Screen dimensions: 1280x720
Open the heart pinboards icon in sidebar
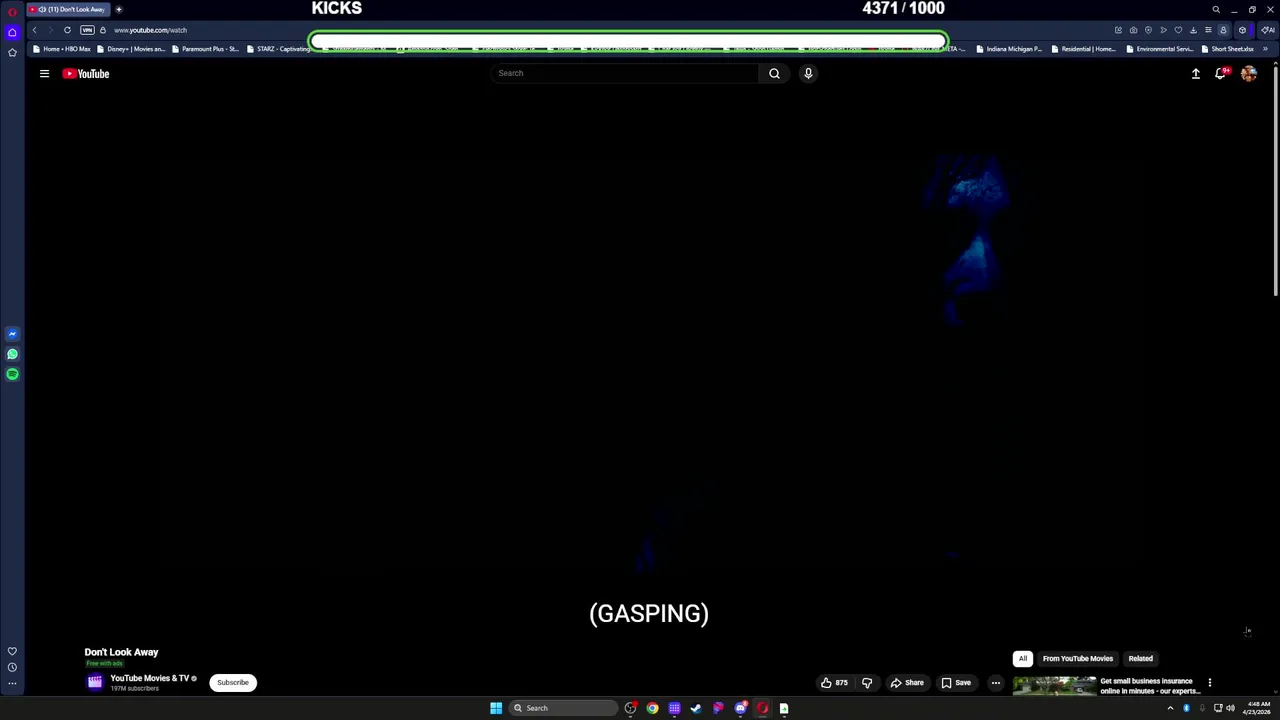(12, 651)
